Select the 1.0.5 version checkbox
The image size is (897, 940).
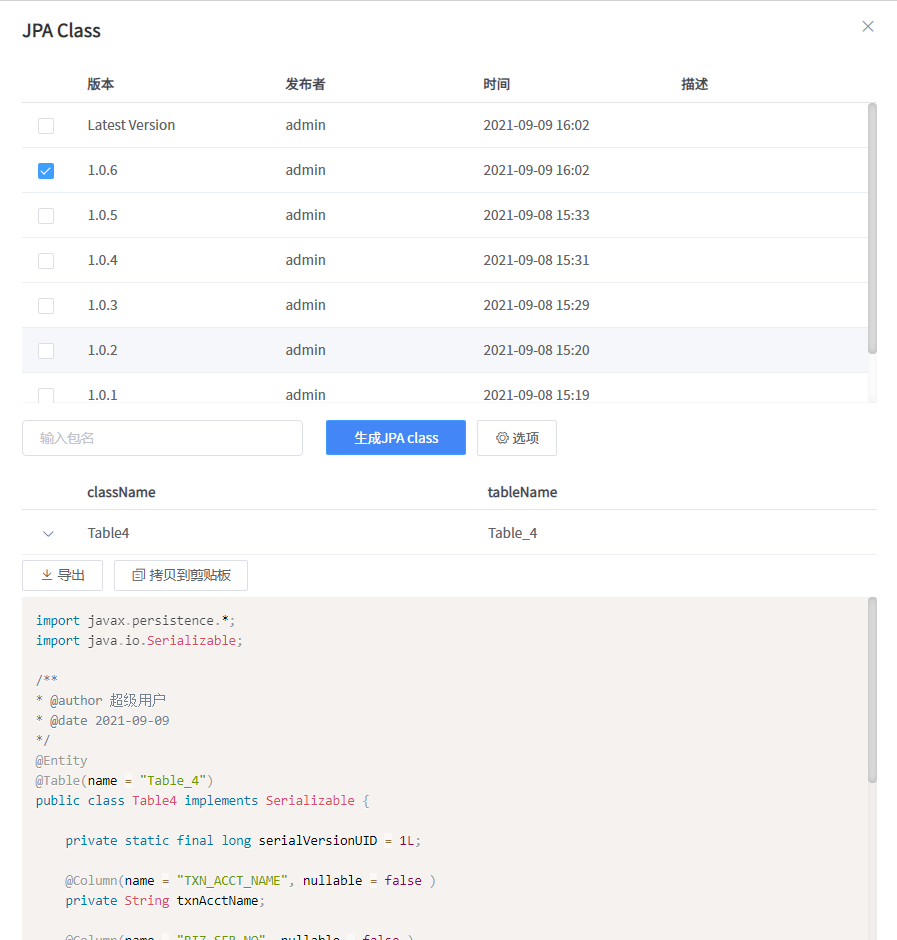pos(46,216)
